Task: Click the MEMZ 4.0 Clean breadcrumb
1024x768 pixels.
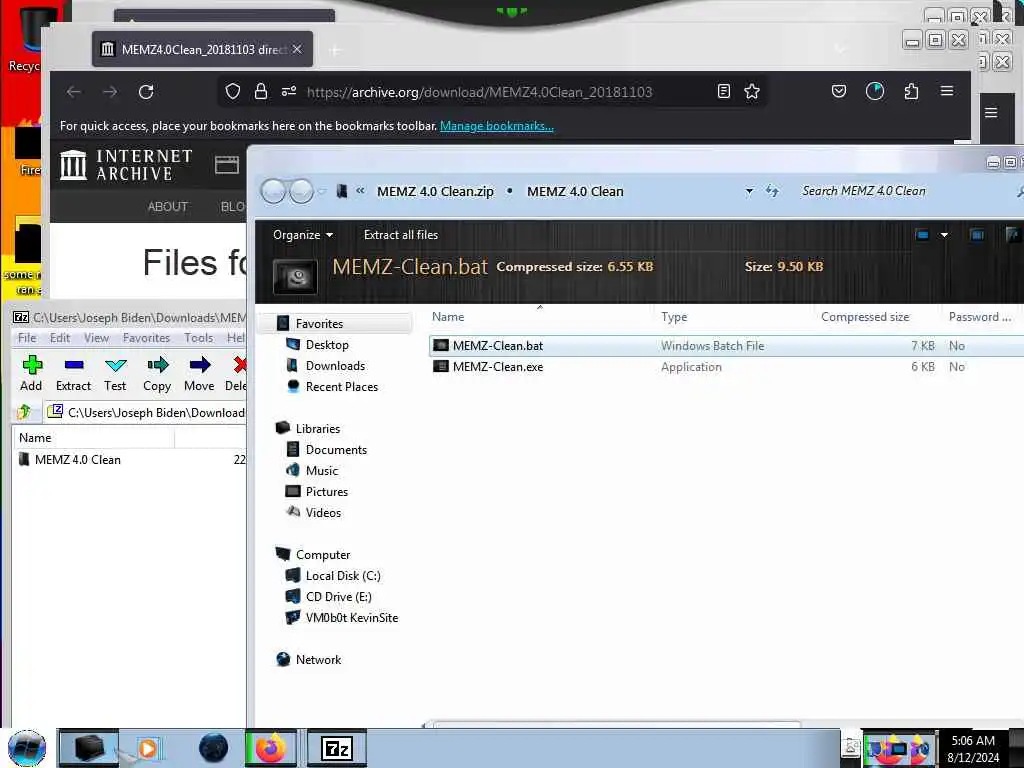Action: pos(575,191)
